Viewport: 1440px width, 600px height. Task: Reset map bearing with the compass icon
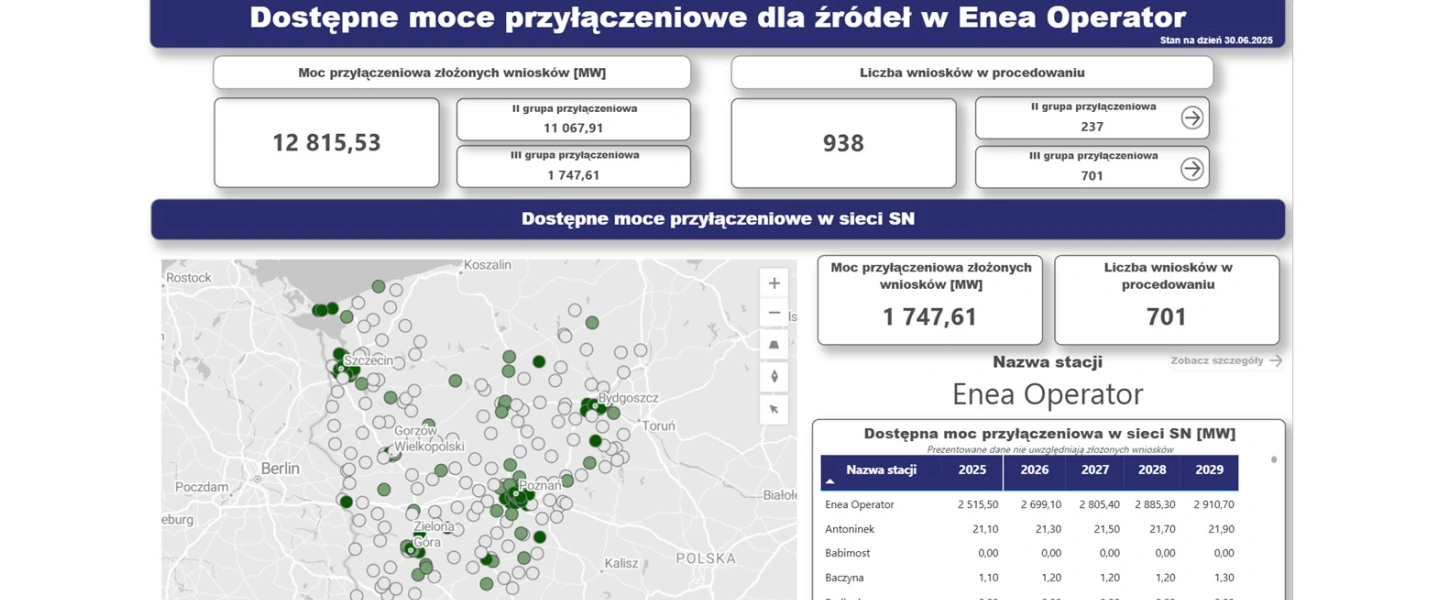pyautogui.click(x=773, y=376)
